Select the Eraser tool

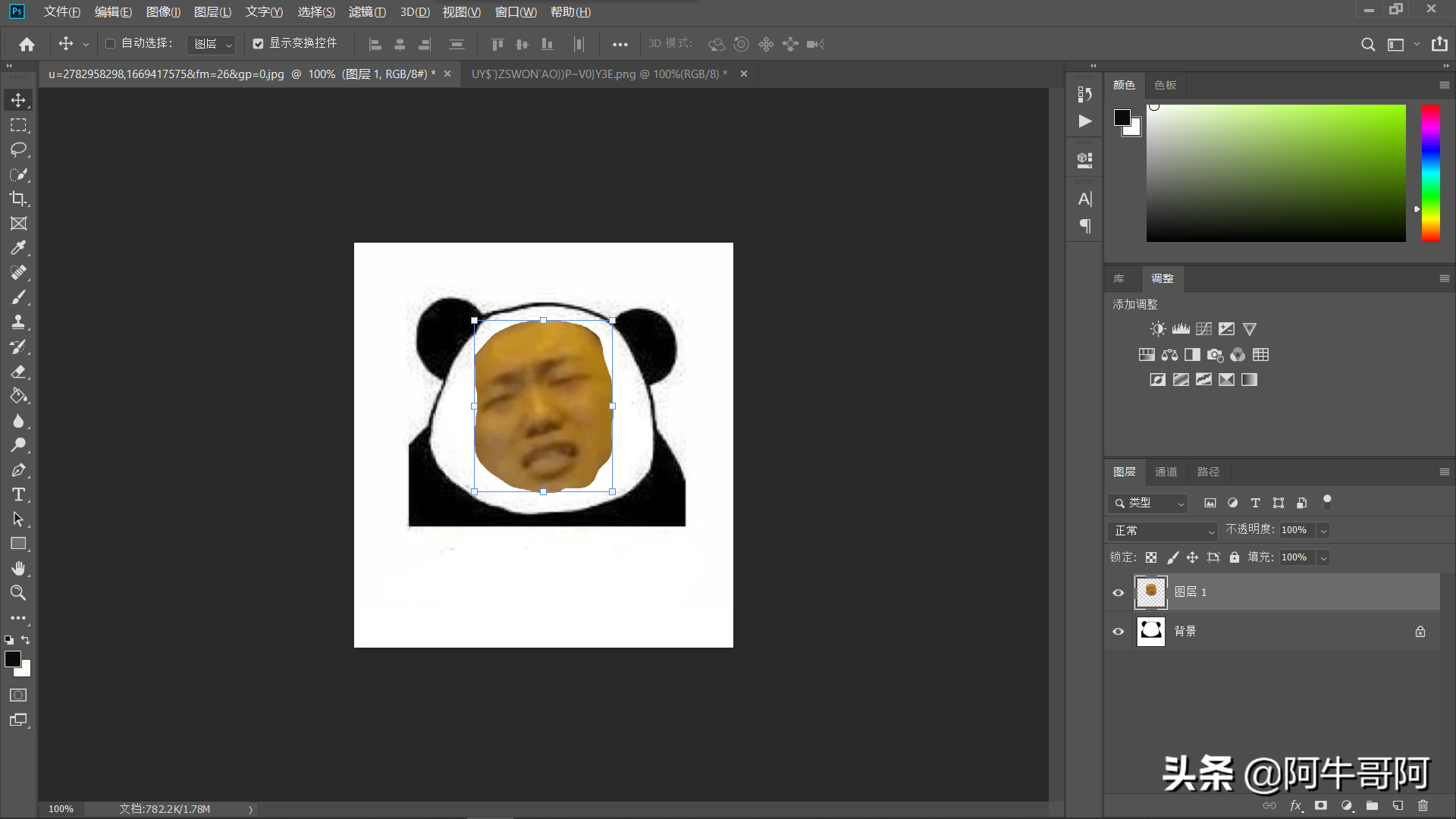point(18,372)
